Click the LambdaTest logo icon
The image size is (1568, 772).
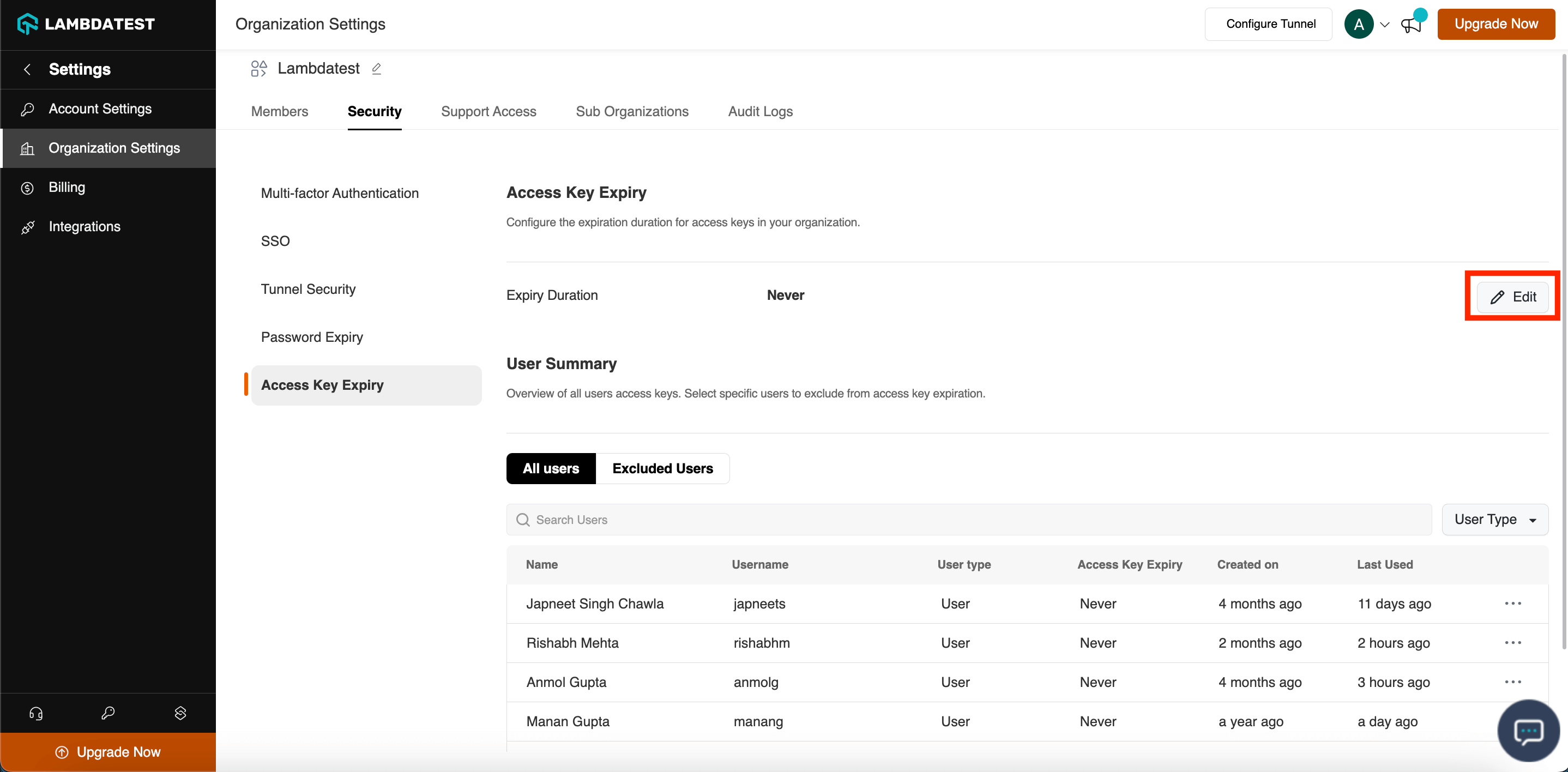pos(27,24)
